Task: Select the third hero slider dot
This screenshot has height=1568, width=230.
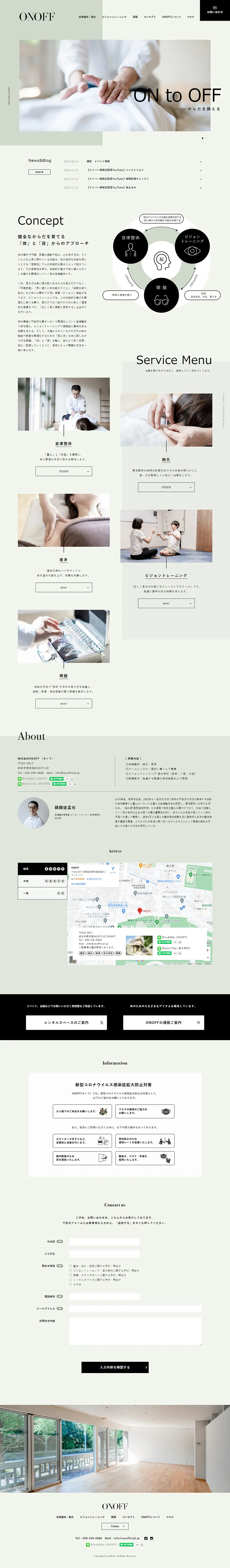Action: pos(210,138)
